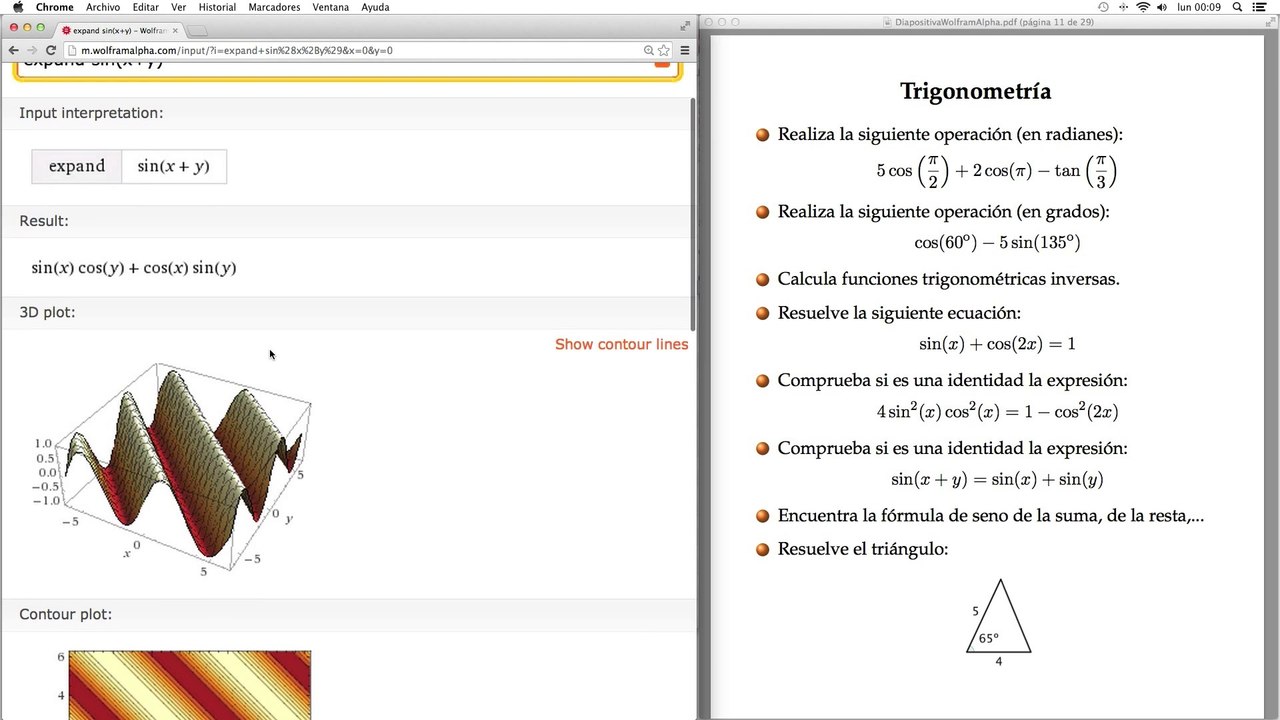The width and height of the screenshot is (1280, 720).
Task: Reload the Wolfram Alpha page
Action: pyautogui.click(x=51, y=50)
